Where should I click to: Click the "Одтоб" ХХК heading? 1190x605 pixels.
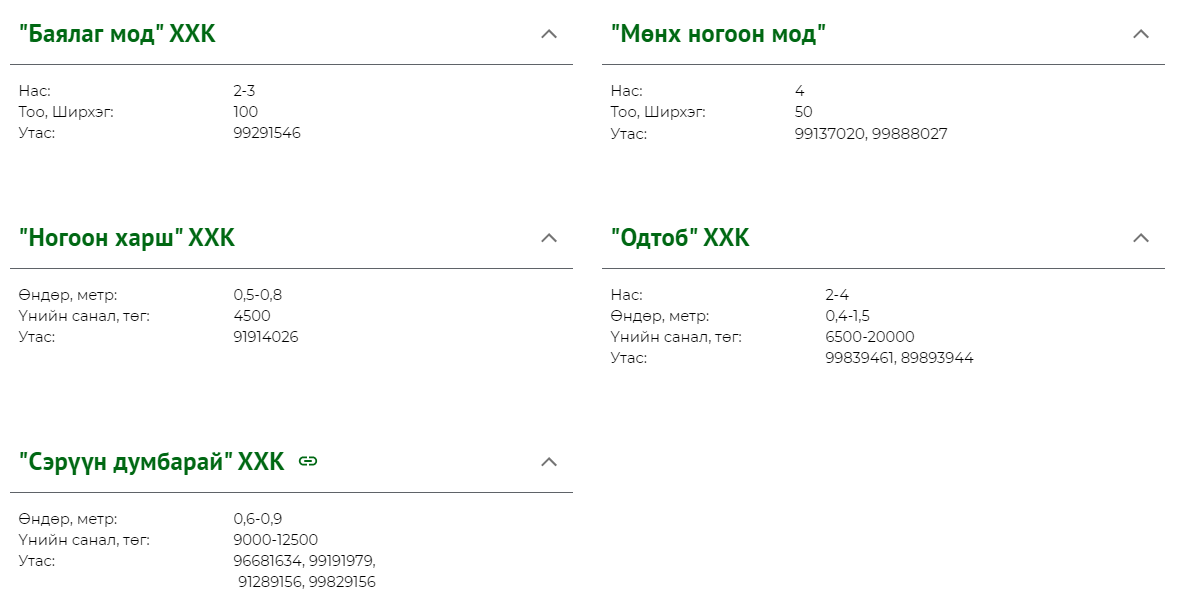tap(680, 238)
